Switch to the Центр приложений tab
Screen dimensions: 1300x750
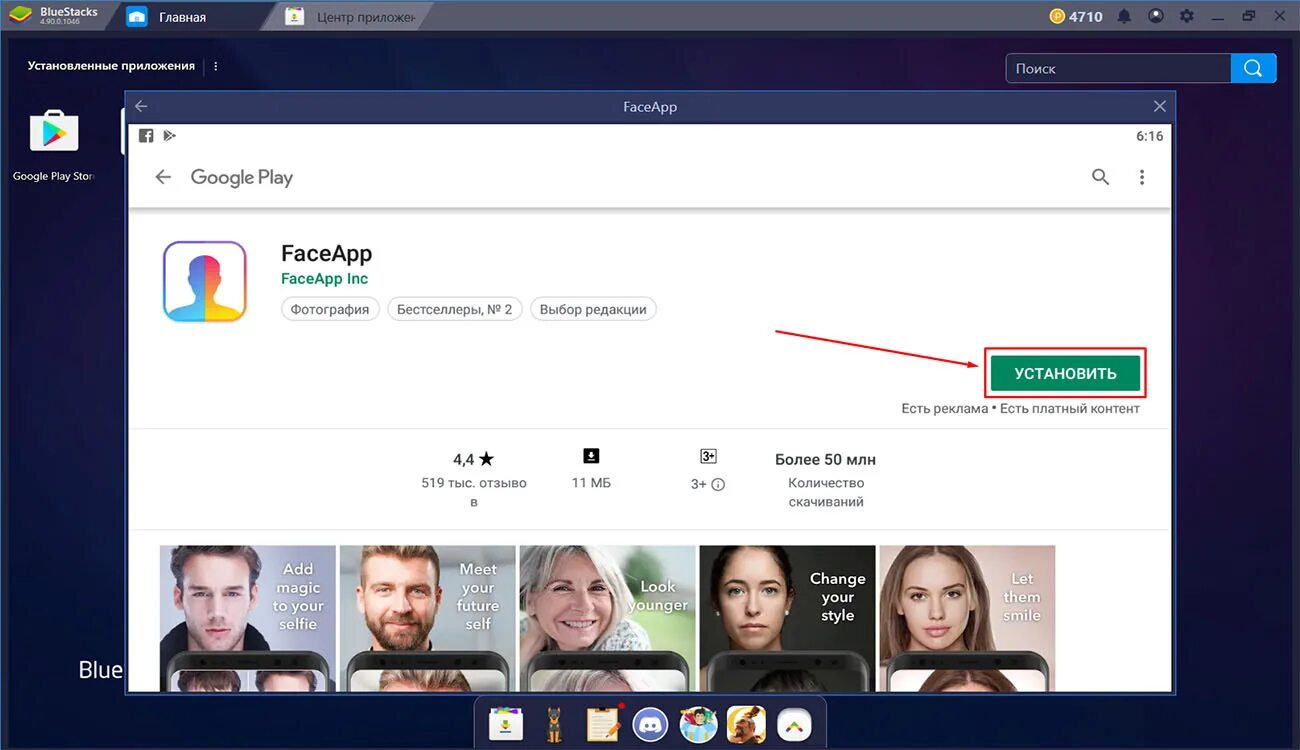350,17
